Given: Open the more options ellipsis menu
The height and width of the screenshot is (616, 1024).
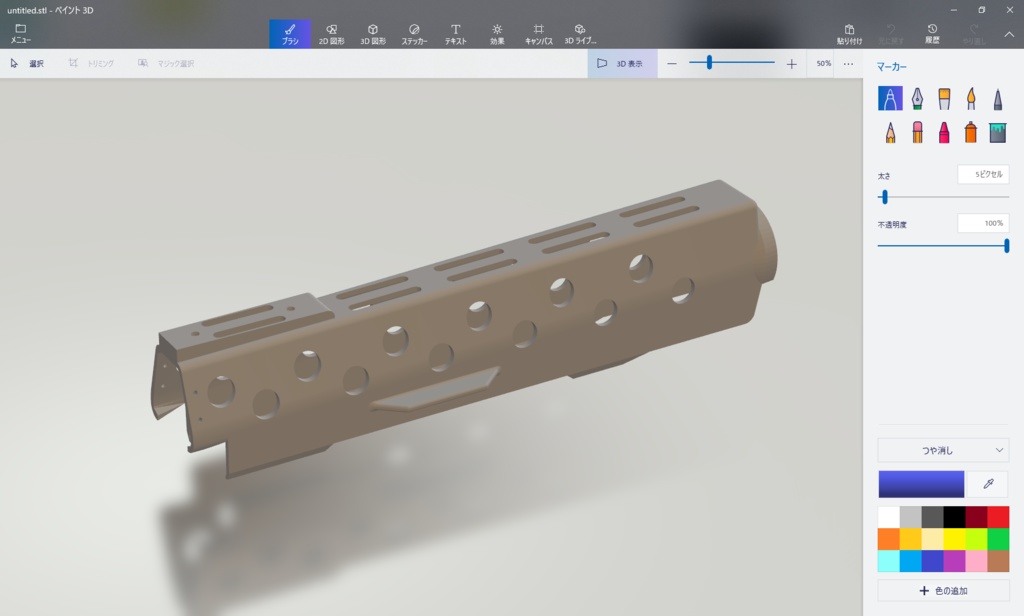Looking at the screenshot, I should coord(848,63).
